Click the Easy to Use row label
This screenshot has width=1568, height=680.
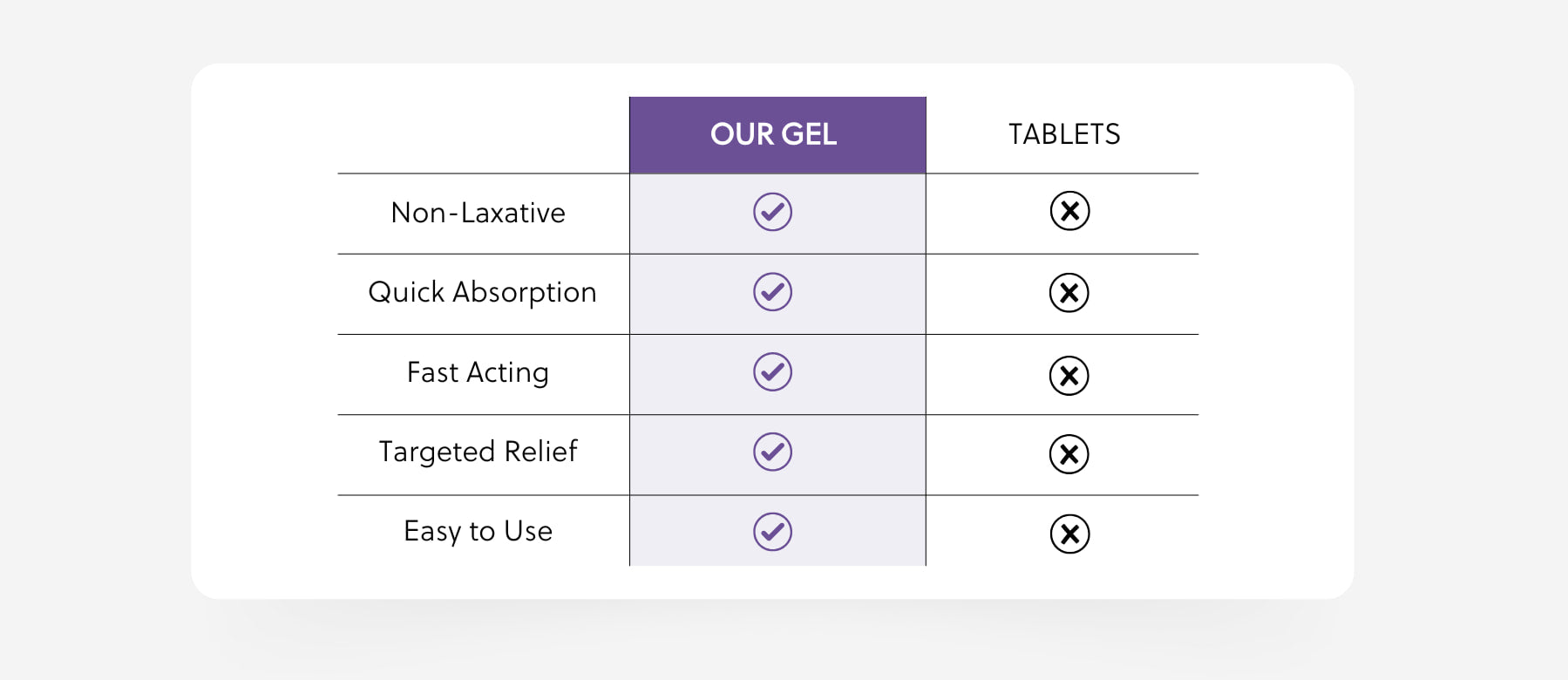pyautogui.click(x=478, y=532)
